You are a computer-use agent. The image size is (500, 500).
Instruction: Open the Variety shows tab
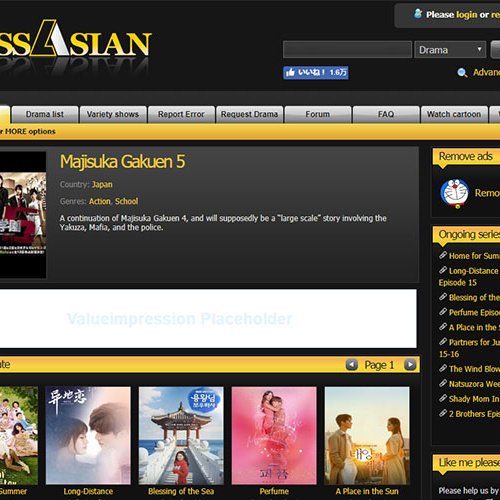(x=113, y=114)
